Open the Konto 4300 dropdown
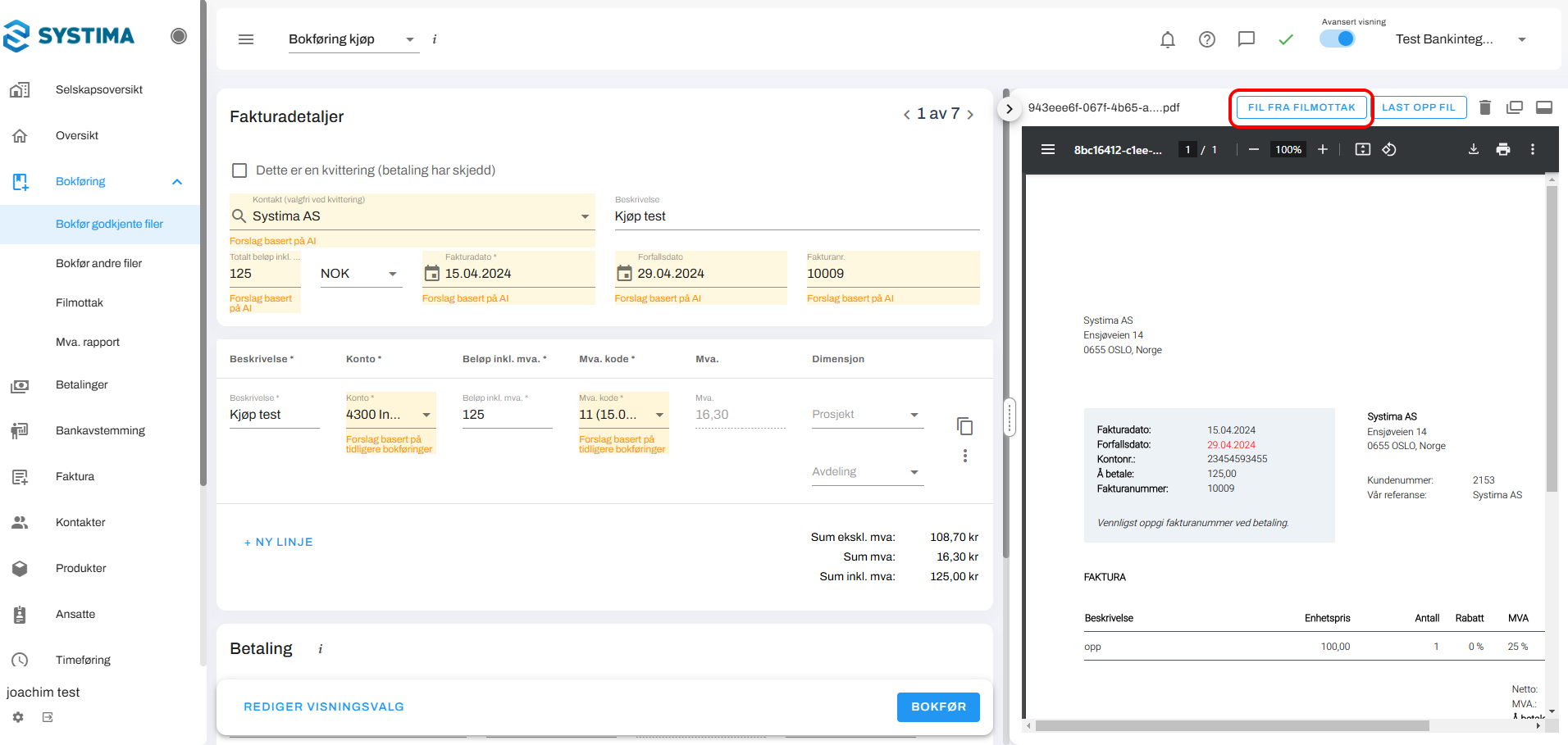 390,415
